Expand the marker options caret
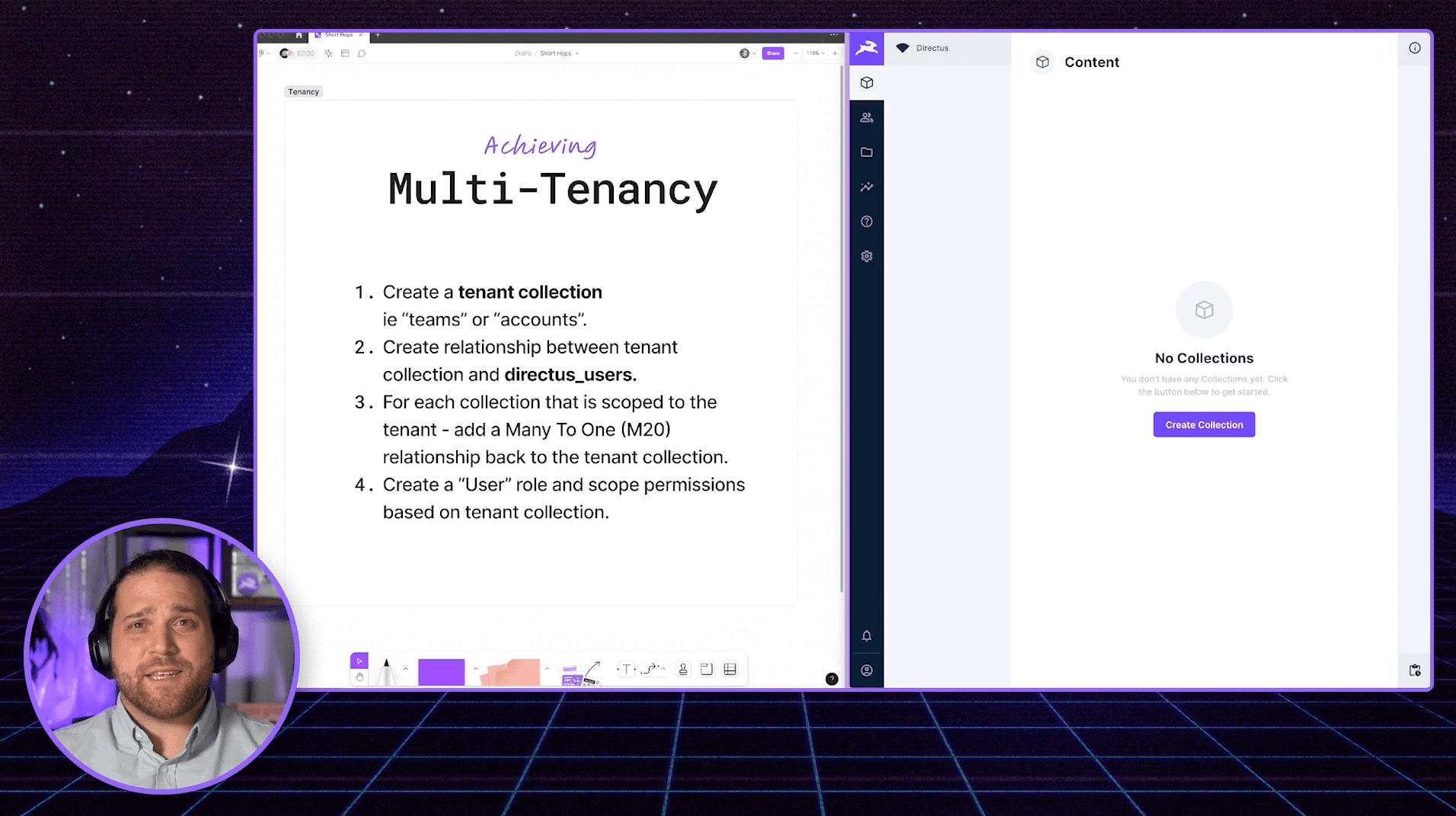 pyautogui.click(x=406, y=669)
